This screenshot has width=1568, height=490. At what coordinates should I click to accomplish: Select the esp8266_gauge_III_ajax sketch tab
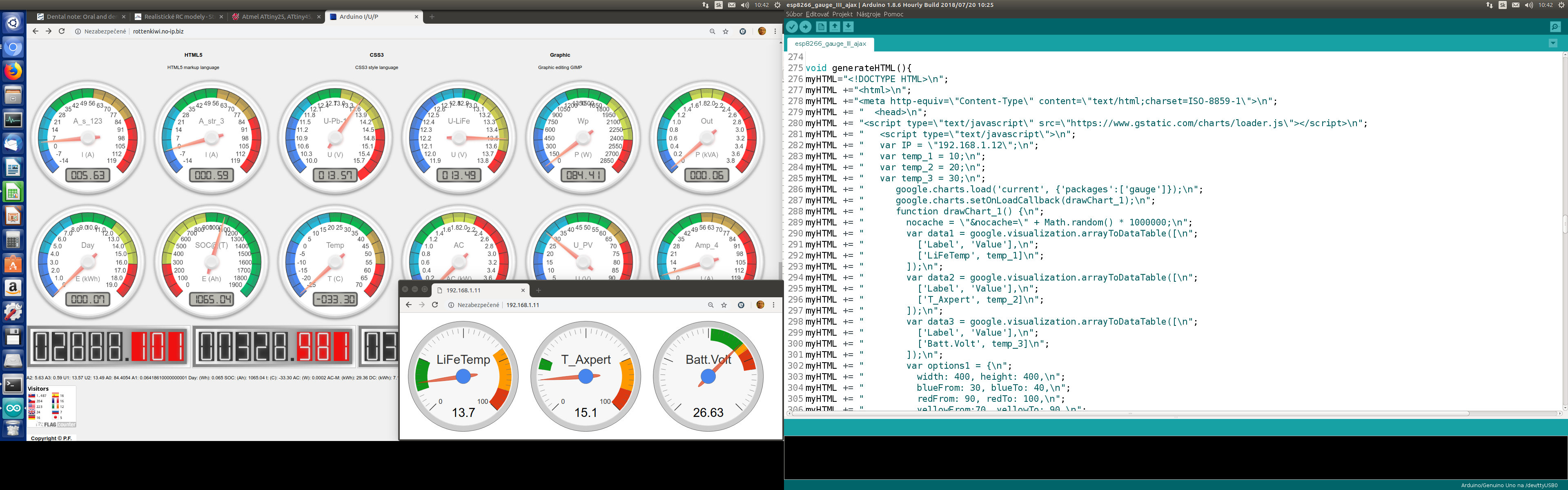tap(830, 44)
